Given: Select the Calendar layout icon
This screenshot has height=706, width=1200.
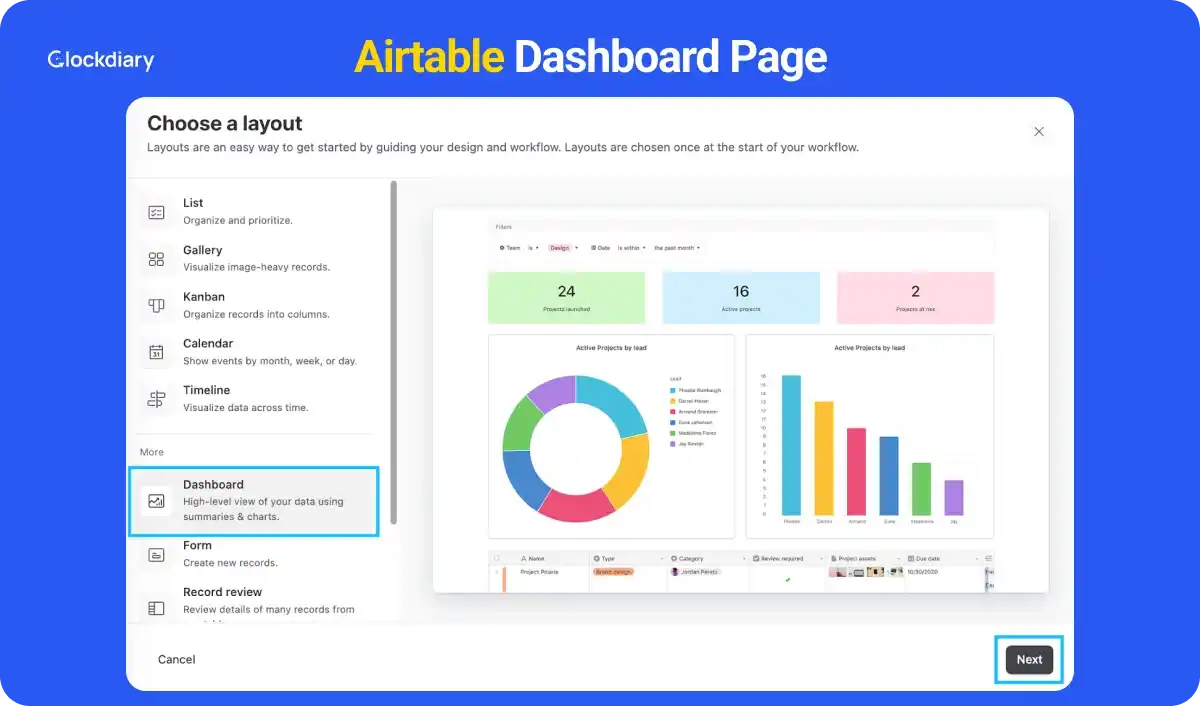Looking at the screenshot, I should coord(156,352).
